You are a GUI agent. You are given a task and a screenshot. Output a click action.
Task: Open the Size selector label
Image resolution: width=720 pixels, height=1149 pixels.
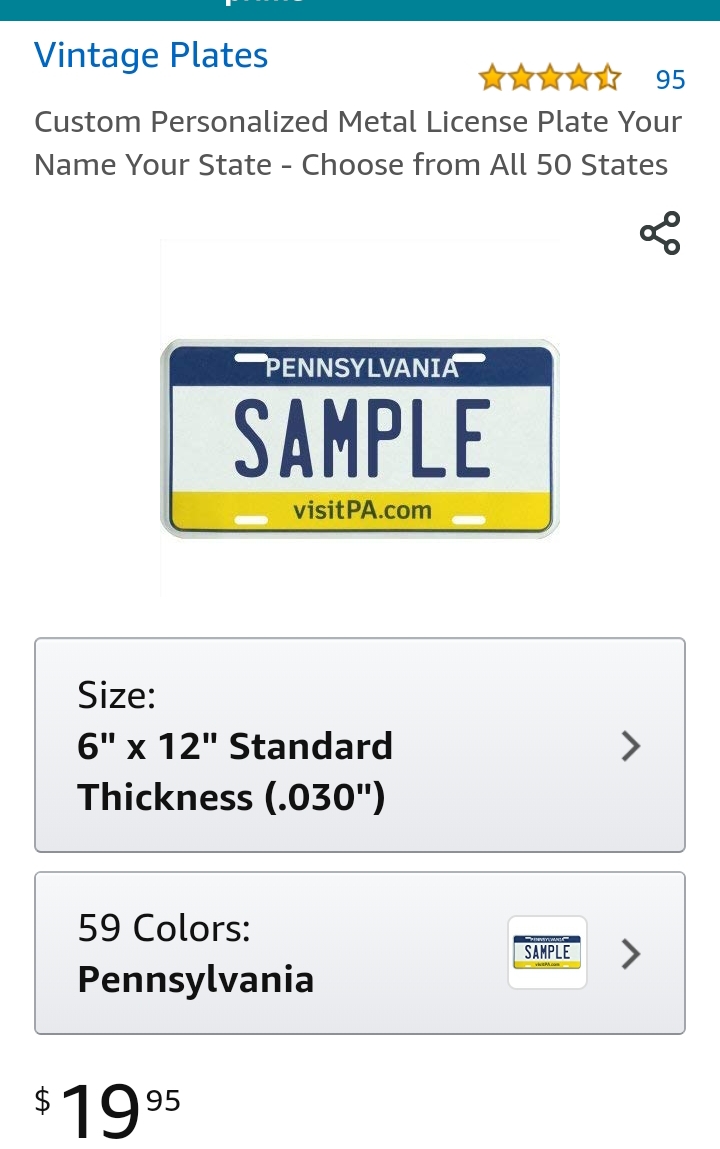coord(117,695)
